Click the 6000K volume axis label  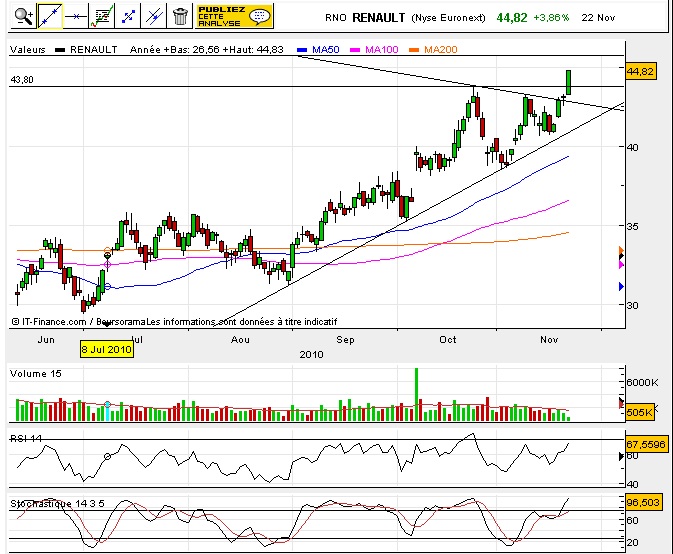(x=642, y=382)
